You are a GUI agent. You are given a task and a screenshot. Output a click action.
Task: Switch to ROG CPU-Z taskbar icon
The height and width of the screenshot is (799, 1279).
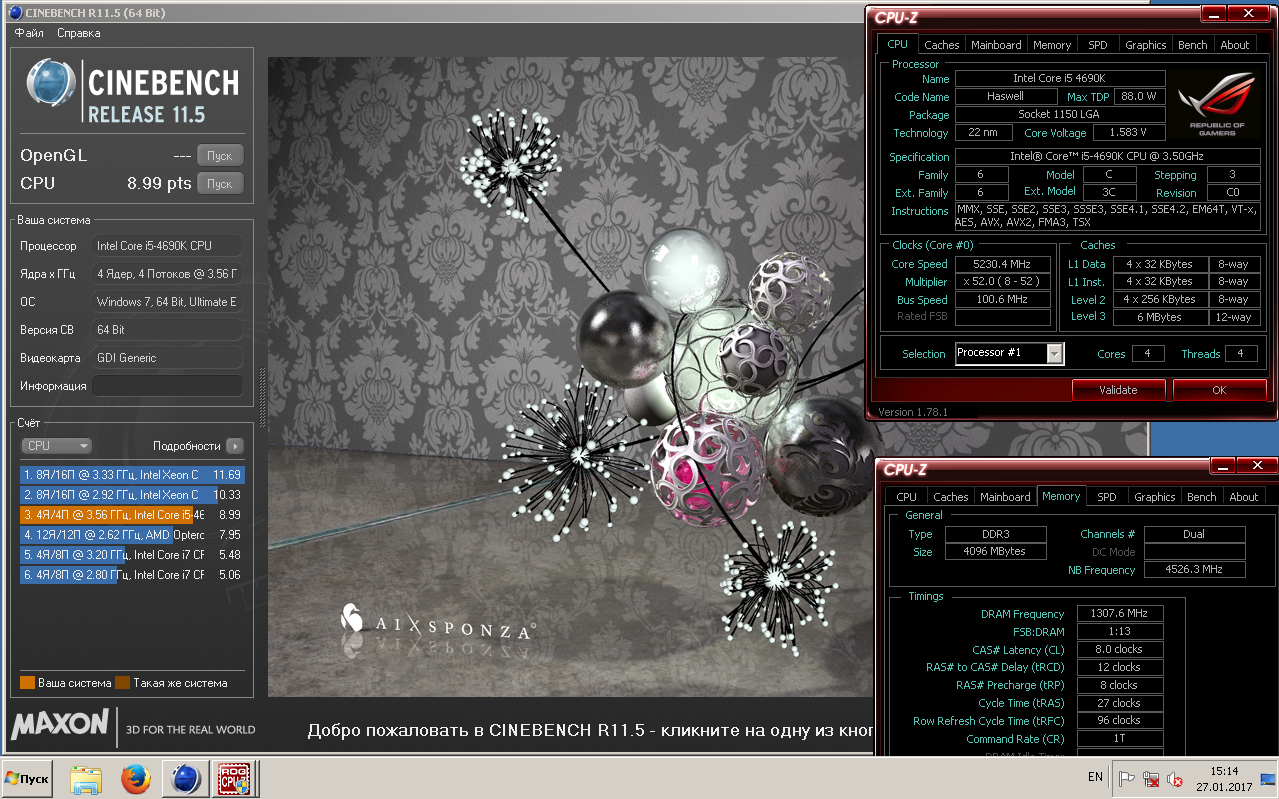236,778
